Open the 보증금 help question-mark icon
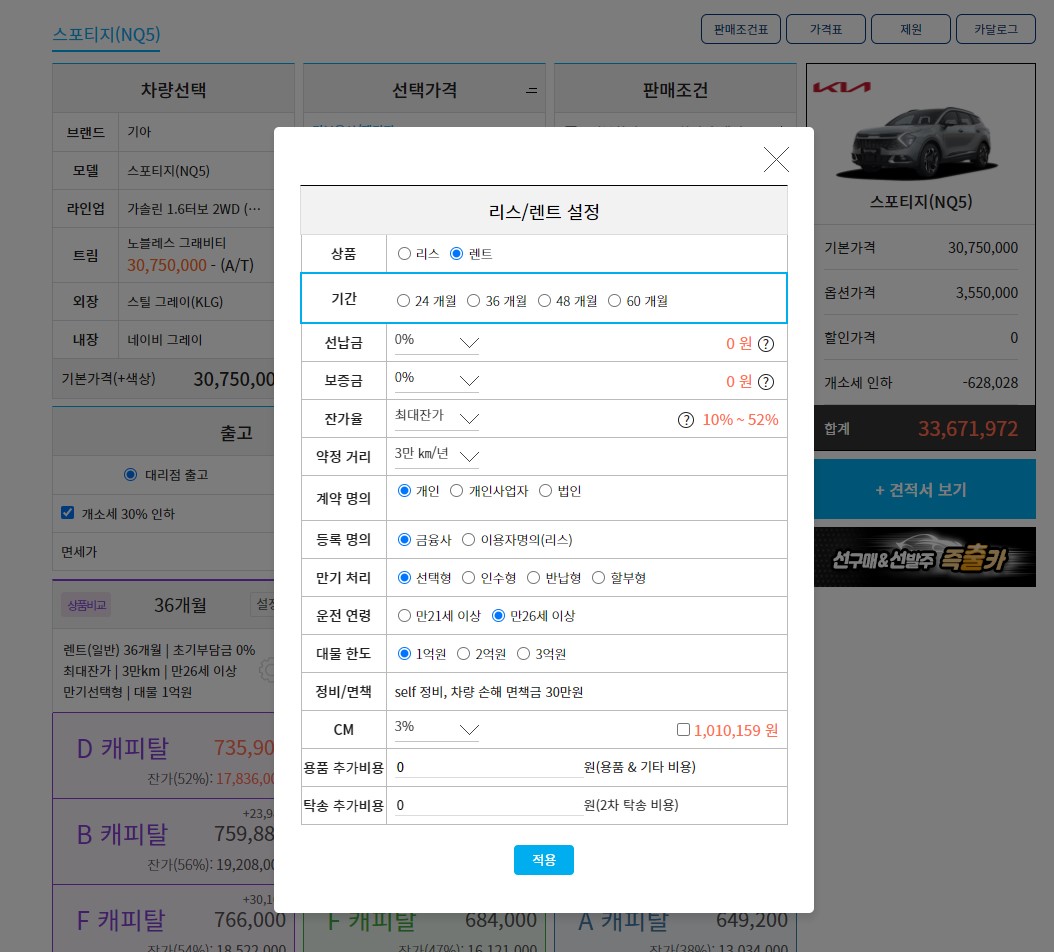Screen dimensions: 1054x952 tap(766, 382)
